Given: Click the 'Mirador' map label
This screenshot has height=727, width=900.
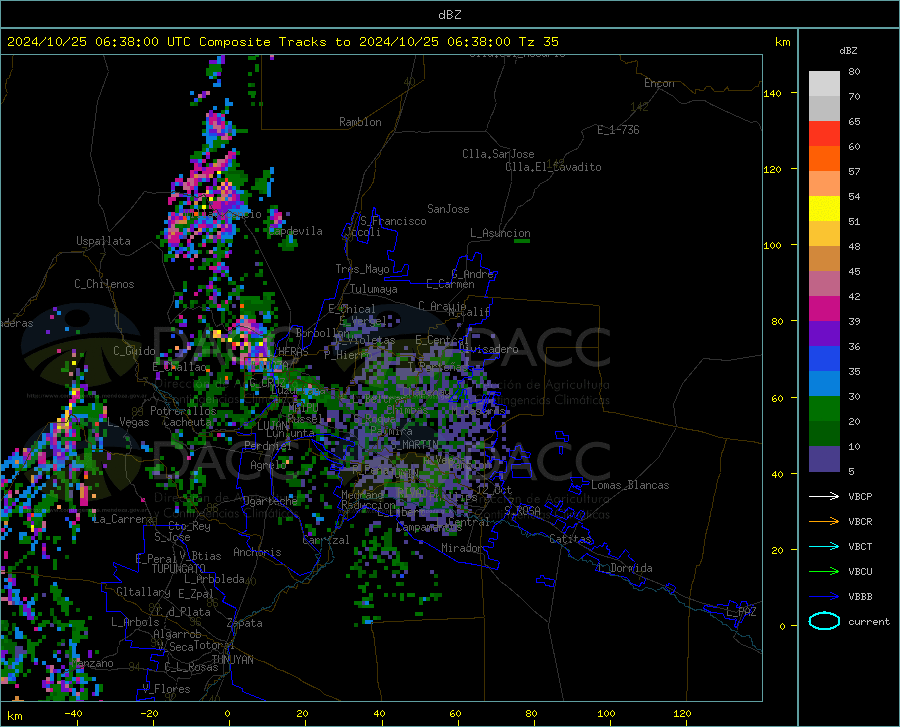Looking at the screenshot, I should click(461, 548).
